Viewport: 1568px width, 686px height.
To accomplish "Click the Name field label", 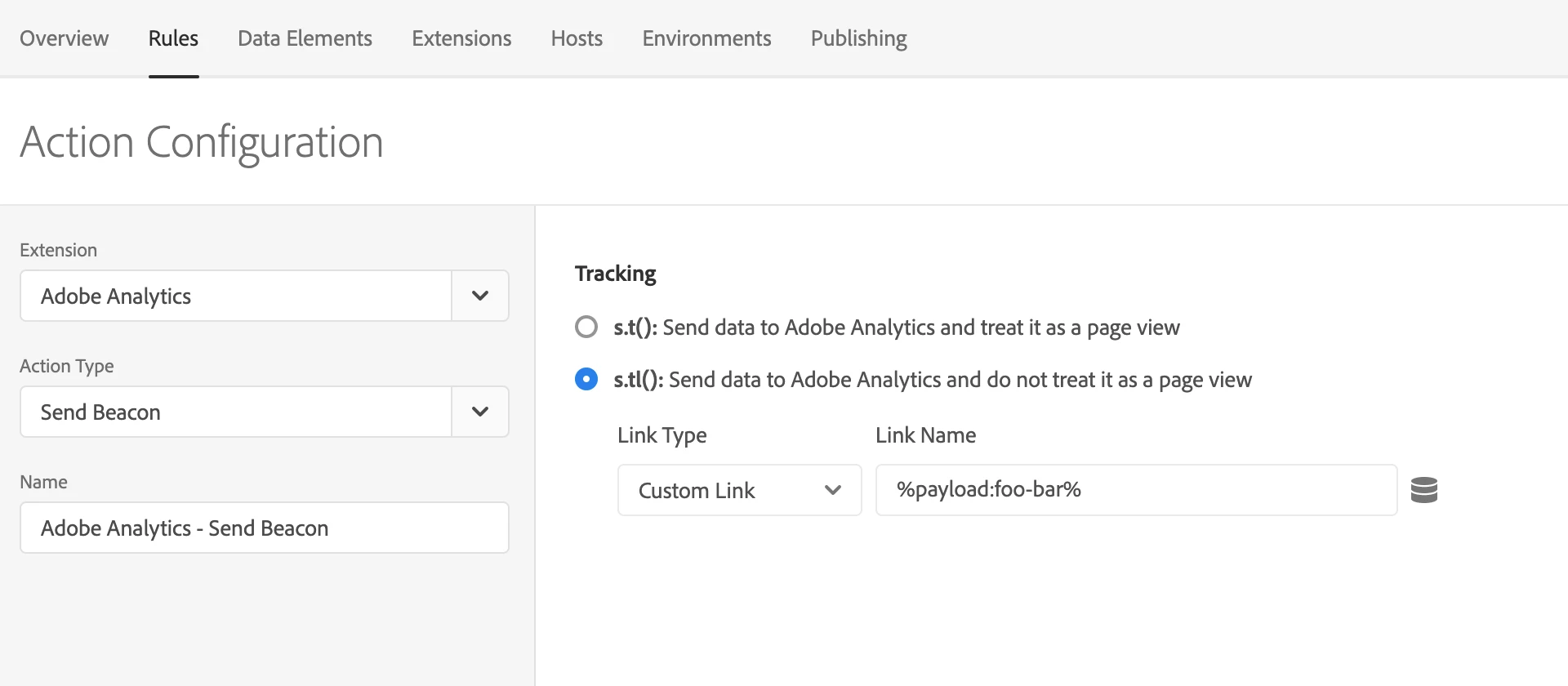I will (43, 482).
